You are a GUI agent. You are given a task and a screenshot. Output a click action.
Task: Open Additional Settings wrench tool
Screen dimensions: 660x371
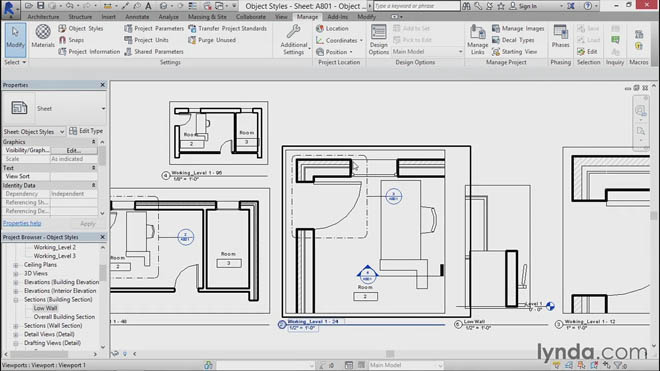pos(294,40)
